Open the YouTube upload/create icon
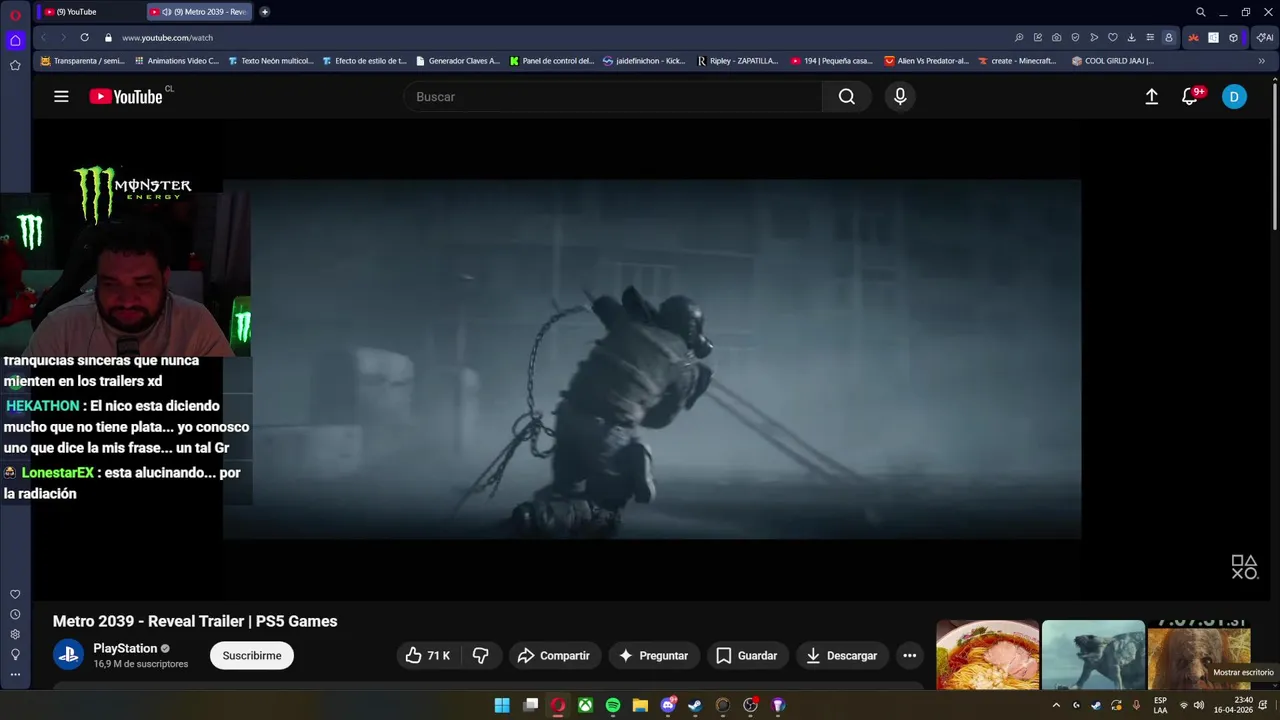Screen dimensions: 1280x720 click(1152, 97)
